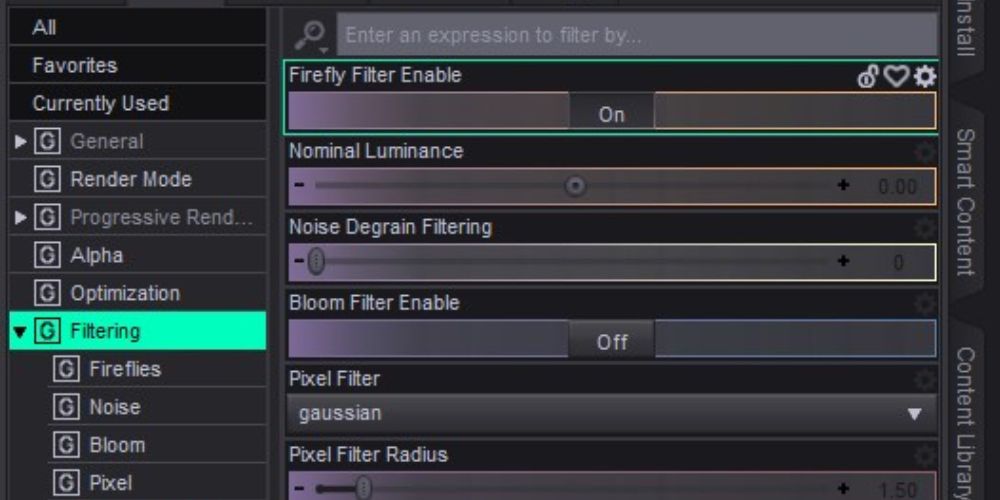Click the plus icon on Nominal Luminance
This screenshot has width=1000, height=500.
[843, 186]
